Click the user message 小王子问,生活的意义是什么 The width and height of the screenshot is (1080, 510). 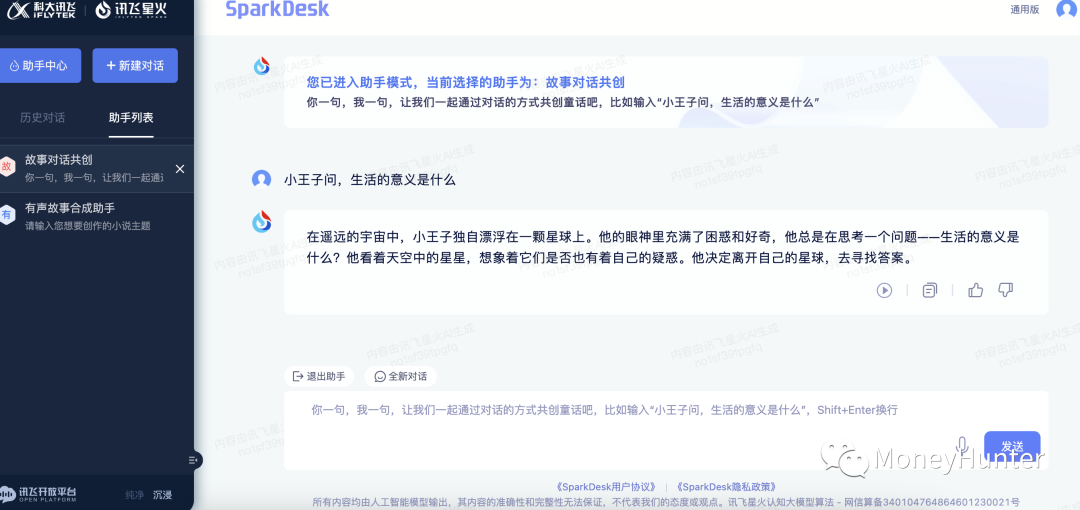pyautogui.click(x=370, y=180)
